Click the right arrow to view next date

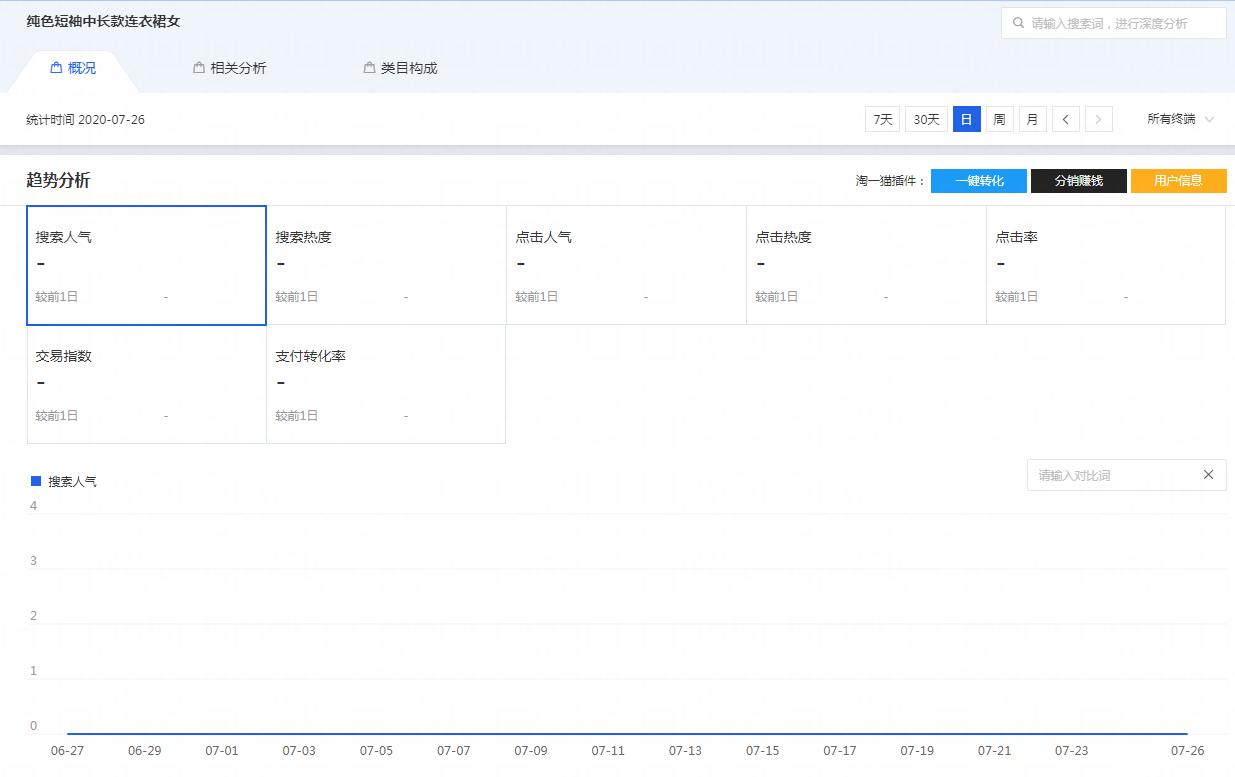(x=1098, y=118)
